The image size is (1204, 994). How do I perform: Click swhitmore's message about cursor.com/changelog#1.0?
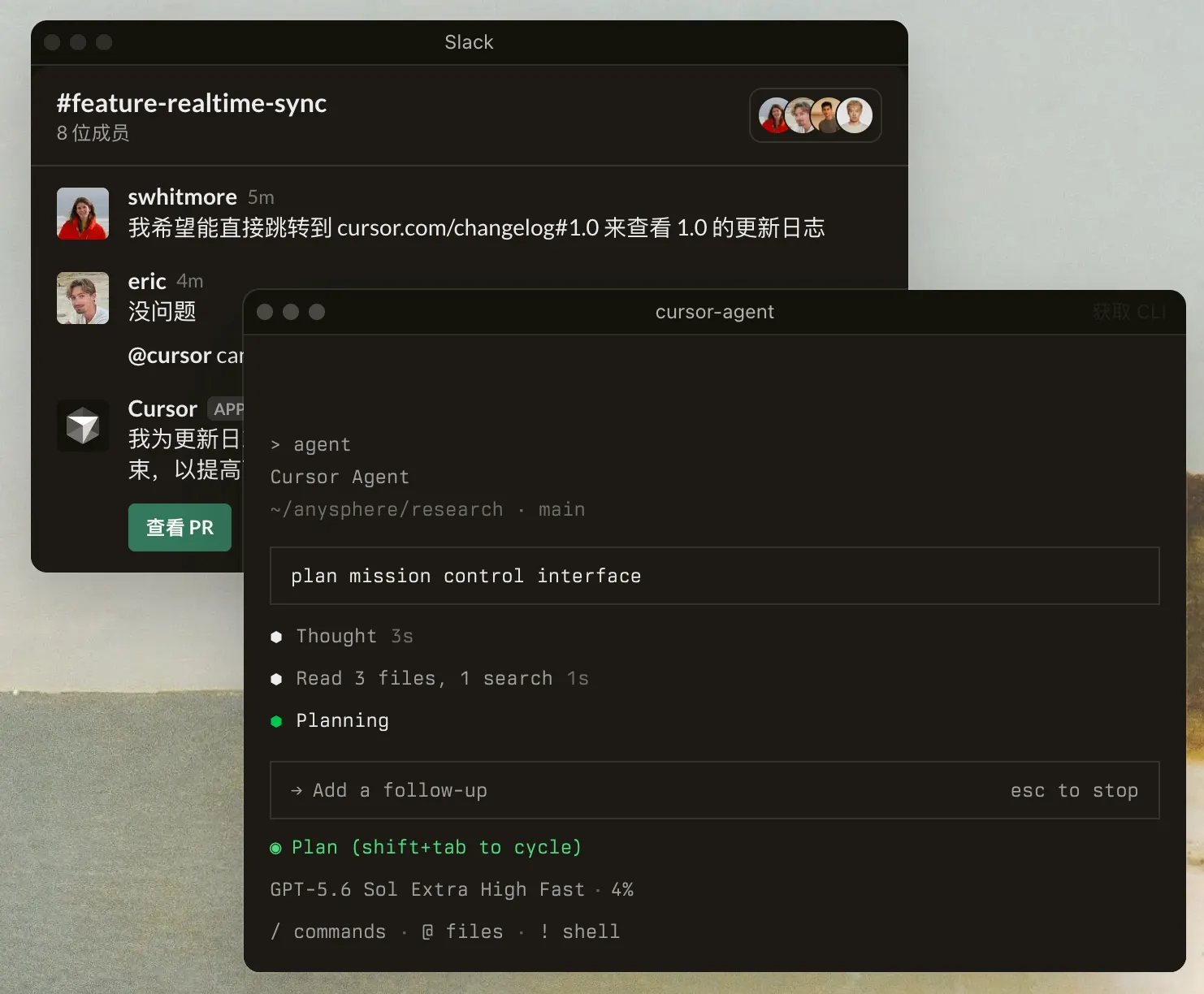(x=476, y=227)
